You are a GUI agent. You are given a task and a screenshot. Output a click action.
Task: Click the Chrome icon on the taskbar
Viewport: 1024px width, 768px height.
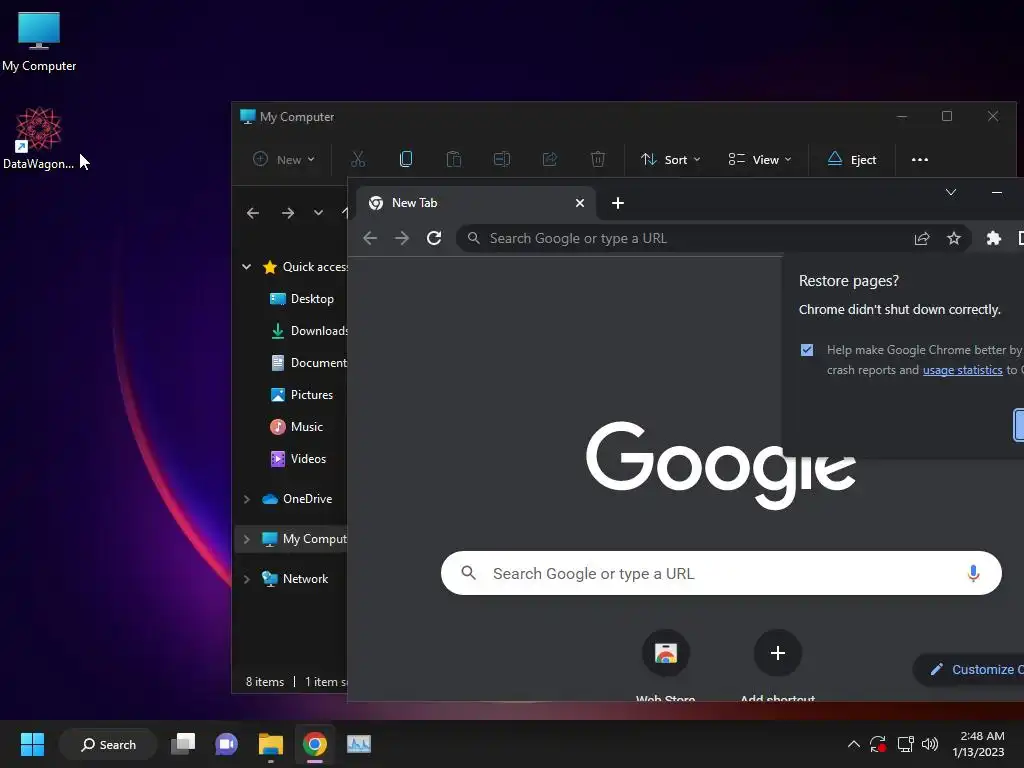[314, 744]
